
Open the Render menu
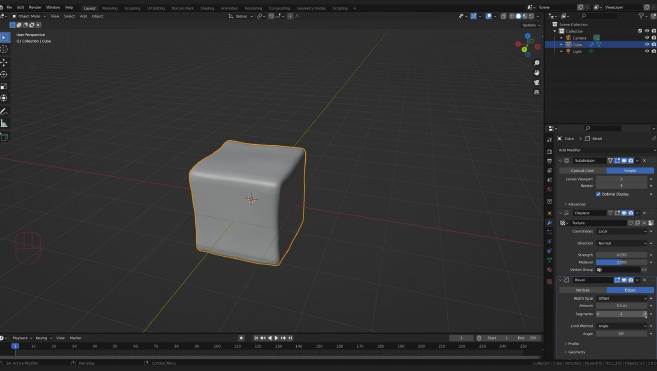pos(35,8)
